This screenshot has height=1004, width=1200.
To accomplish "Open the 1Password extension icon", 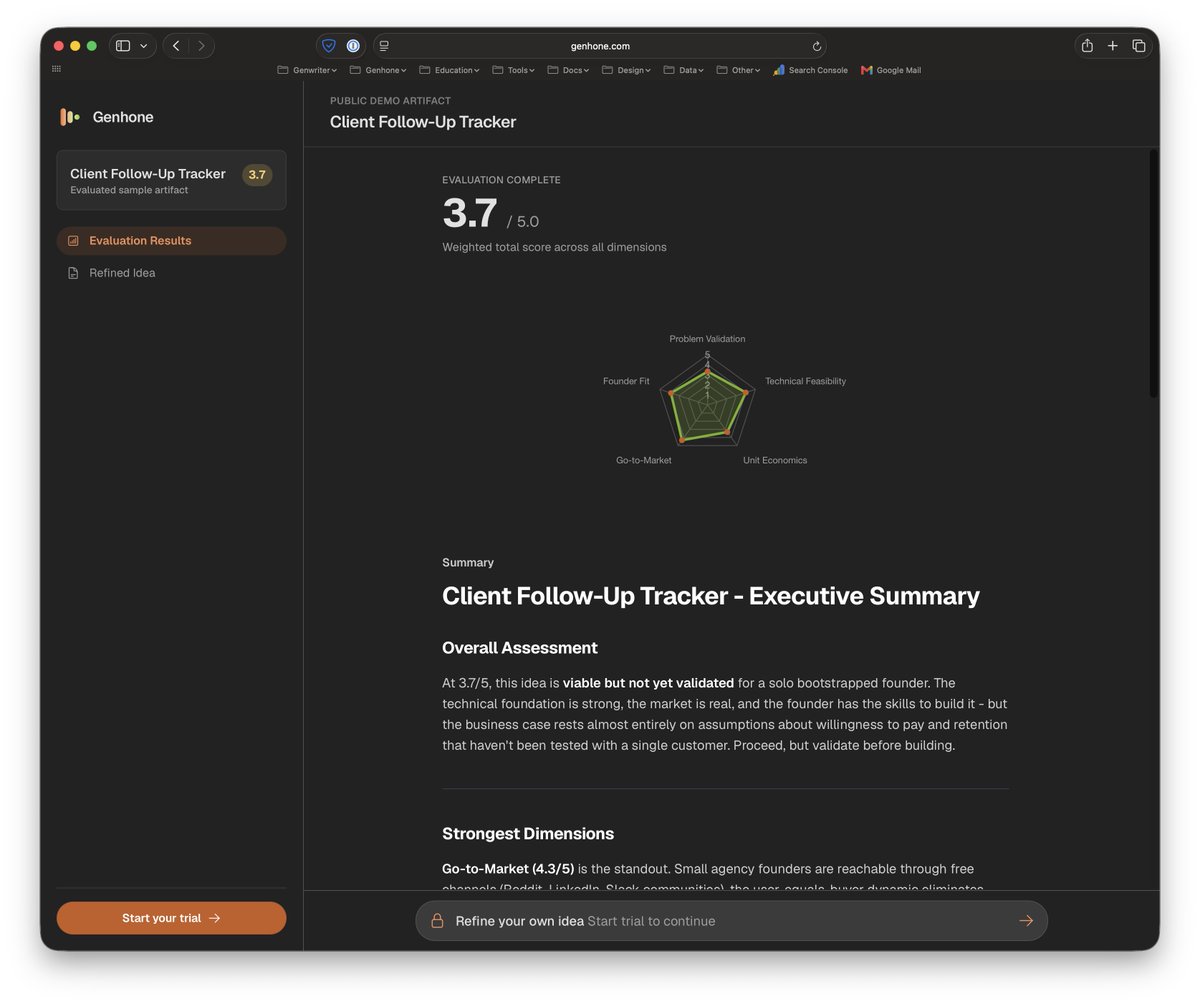I will (x=353, y=46).
